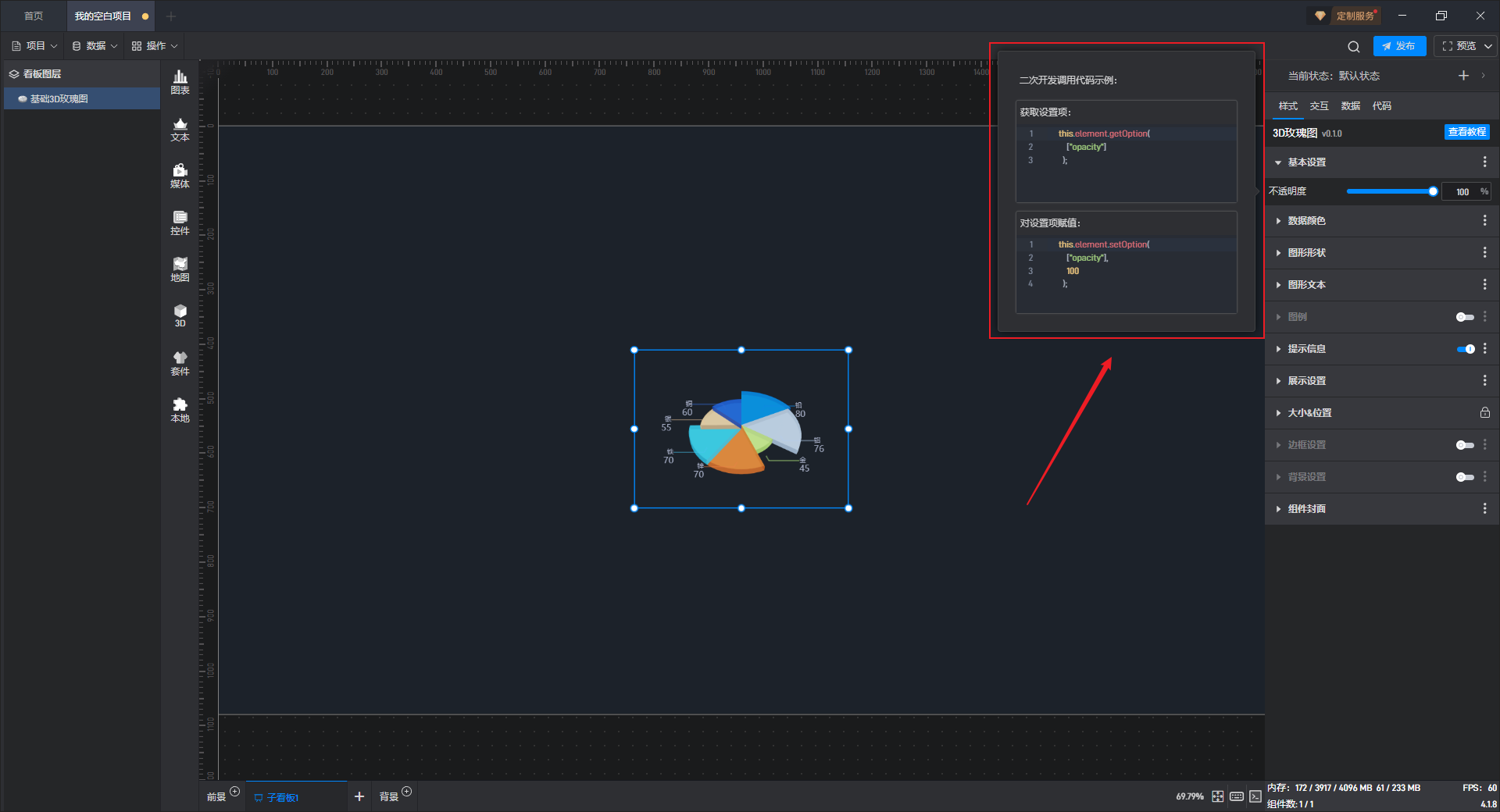Open the 数据 dropdown menu
The width and height of the screenshot is (1500, 812).
point(95,46)
